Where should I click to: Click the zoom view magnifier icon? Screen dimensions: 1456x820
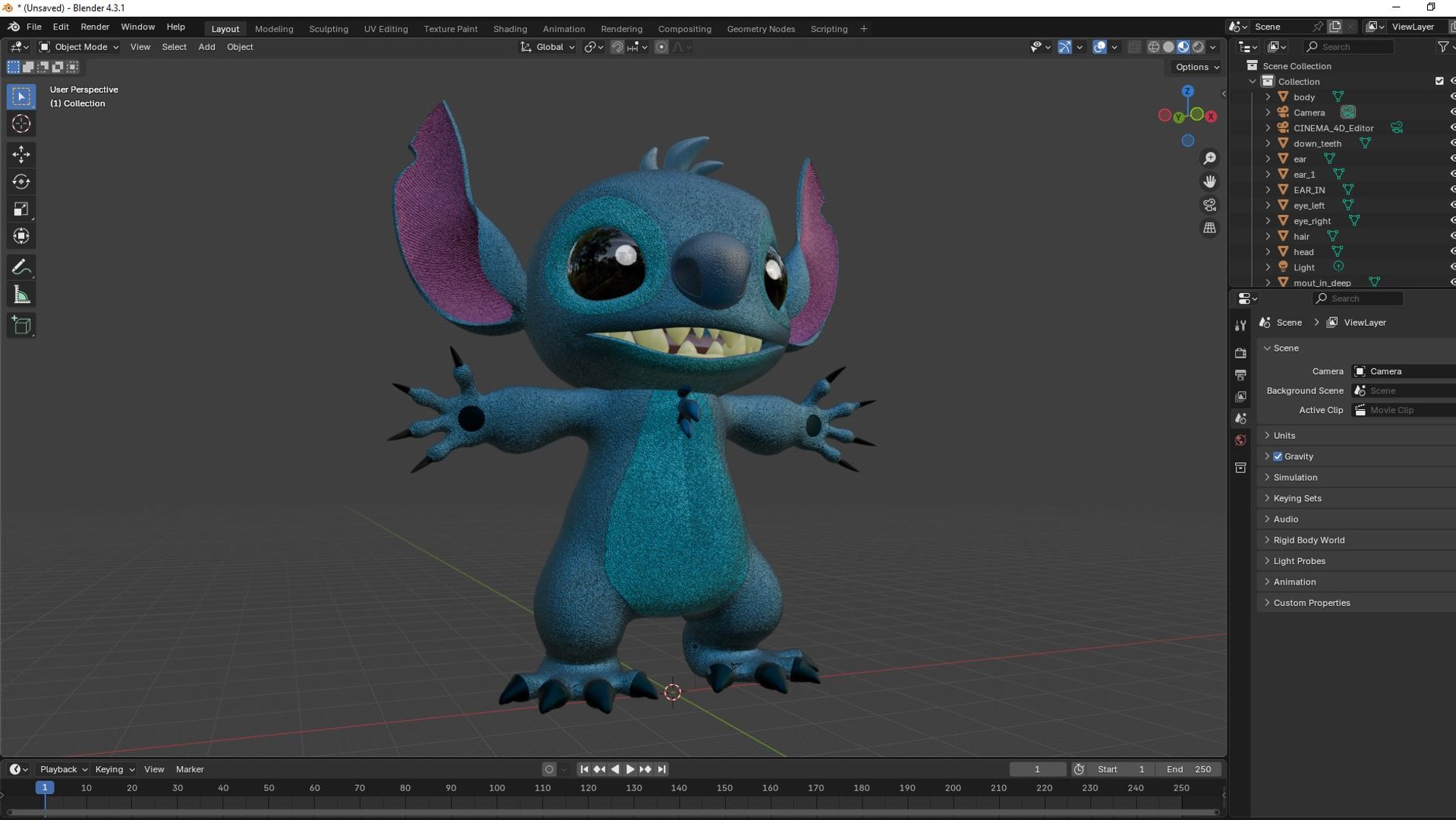pos(1209,158)
